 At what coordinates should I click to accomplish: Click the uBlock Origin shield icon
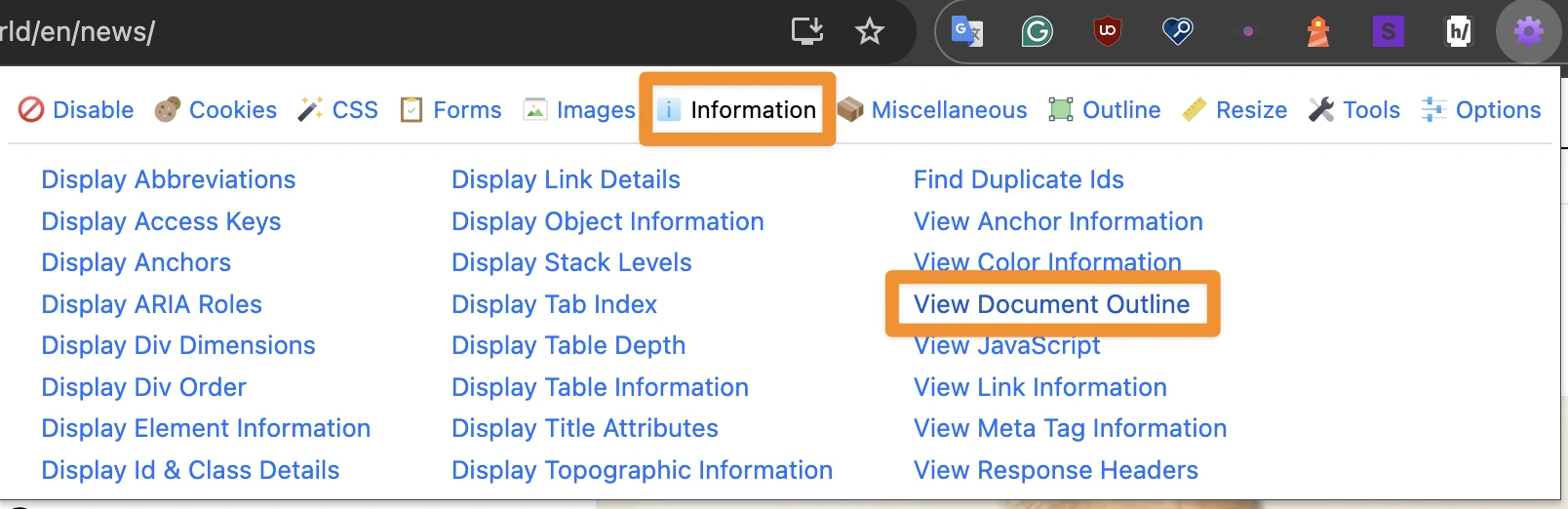(1107, 32)
